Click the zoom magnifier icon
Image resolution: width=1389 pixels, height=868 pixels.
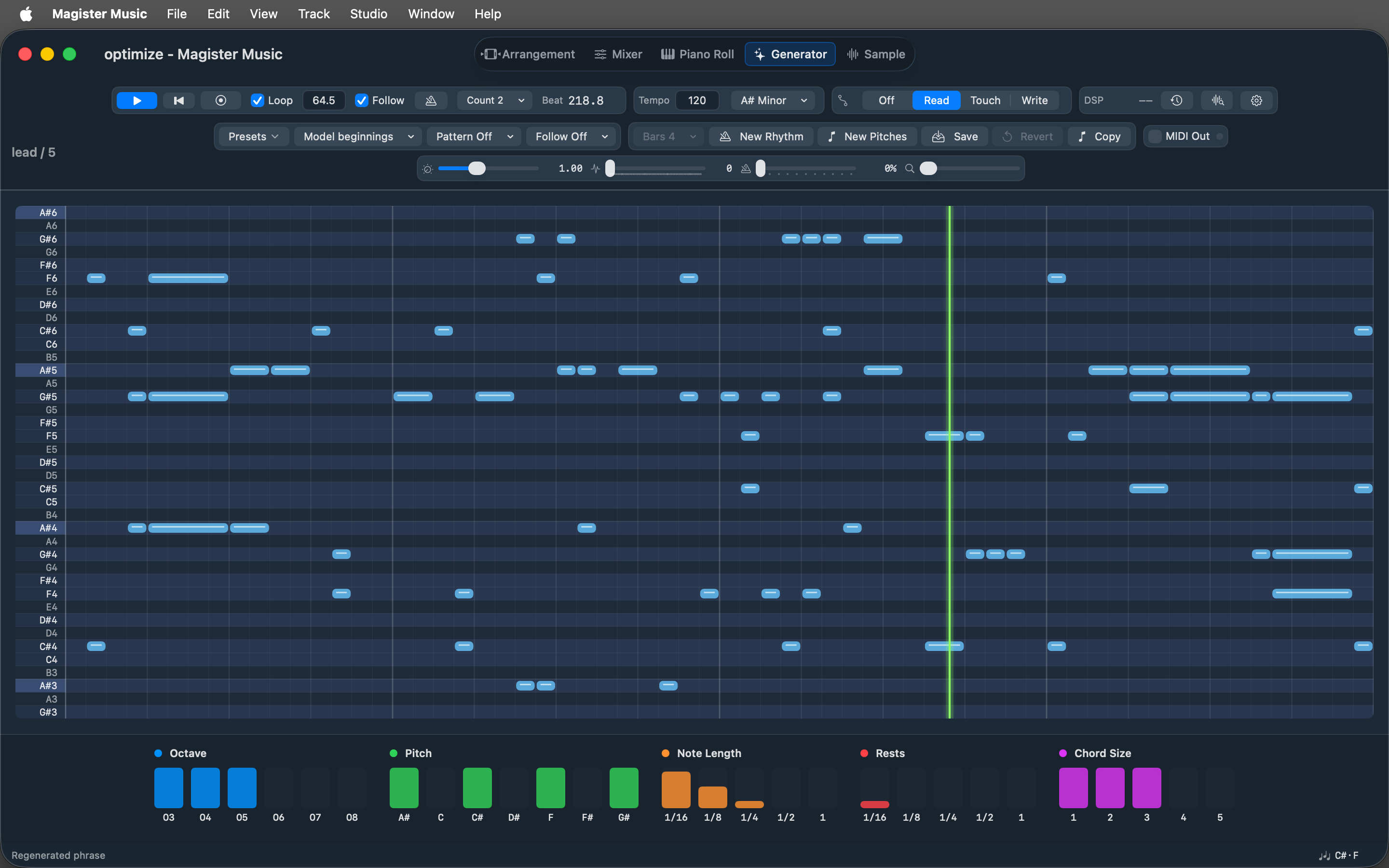tap(910, 169)
